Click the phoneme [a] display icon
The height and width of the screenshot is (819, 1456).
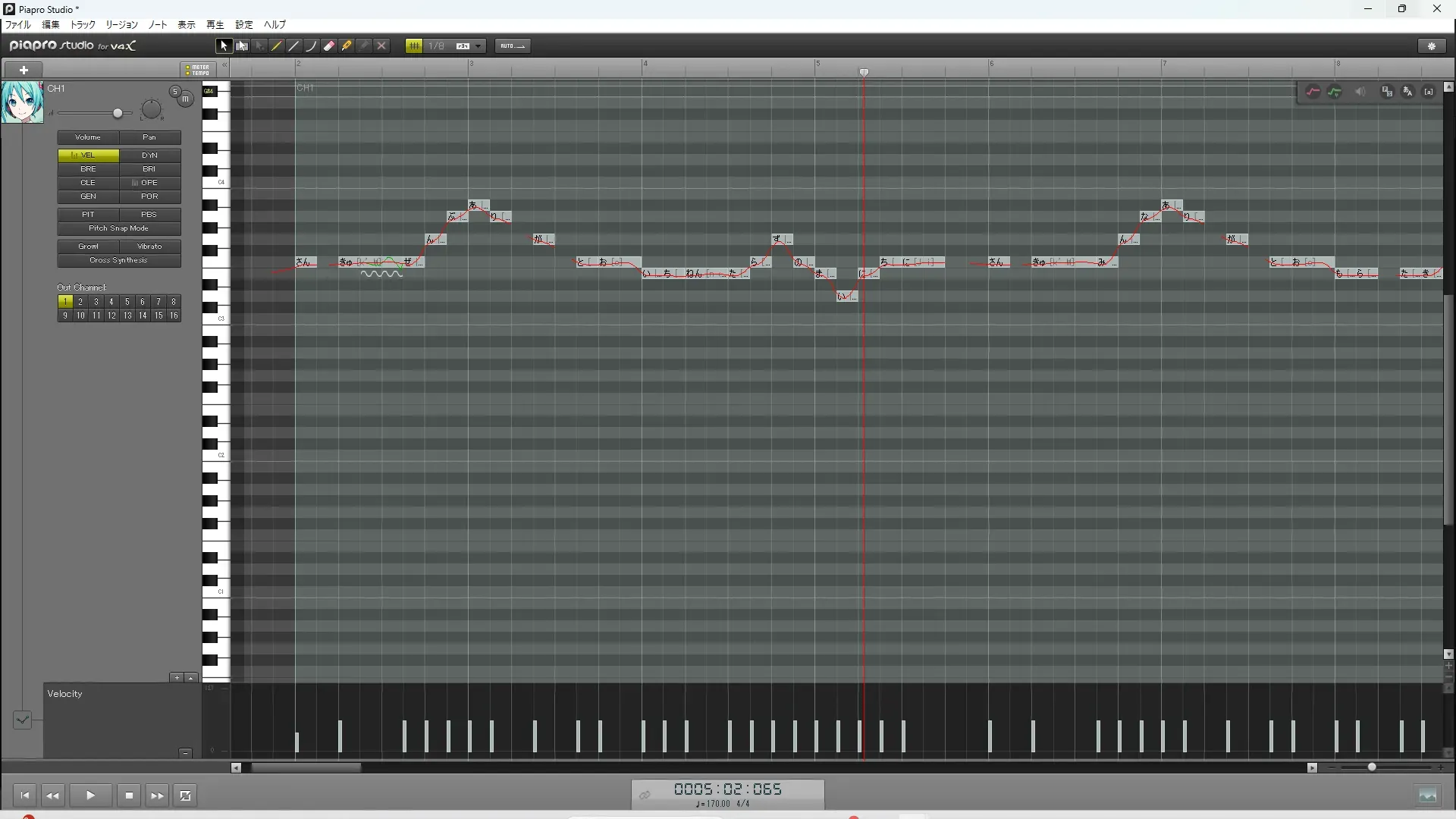pos(1429,92)
